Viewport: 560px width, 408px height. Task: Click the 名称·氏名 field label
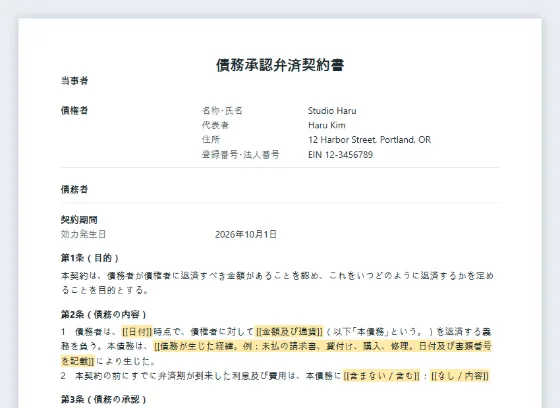coord(222,110)
